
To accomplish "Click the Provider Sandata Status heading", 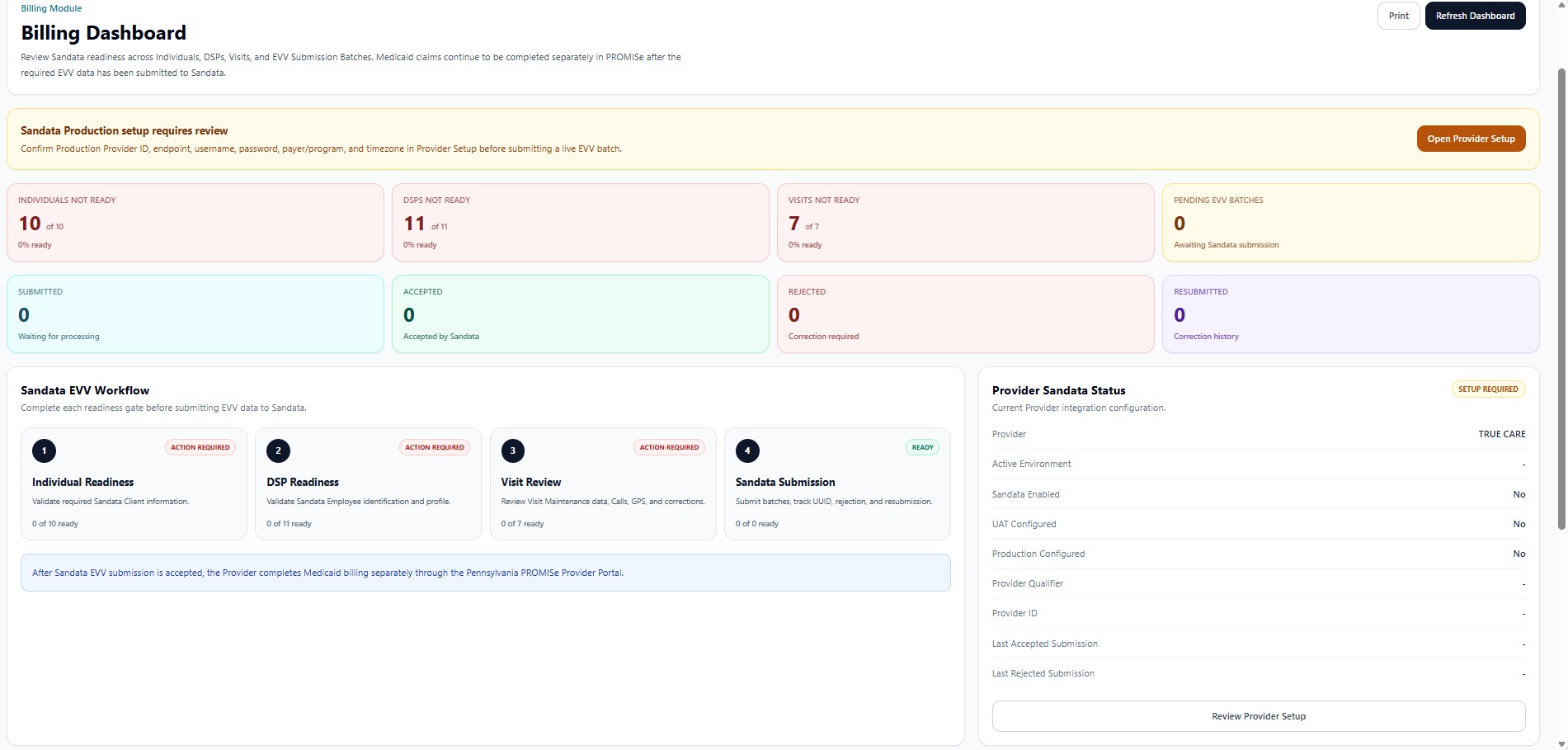I will 1058,390.
